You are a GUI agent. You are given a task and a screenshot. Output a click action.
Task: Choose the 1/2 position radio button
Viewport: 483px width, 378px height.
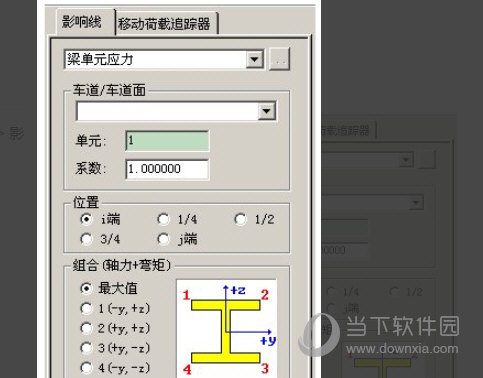coord(241,219)
